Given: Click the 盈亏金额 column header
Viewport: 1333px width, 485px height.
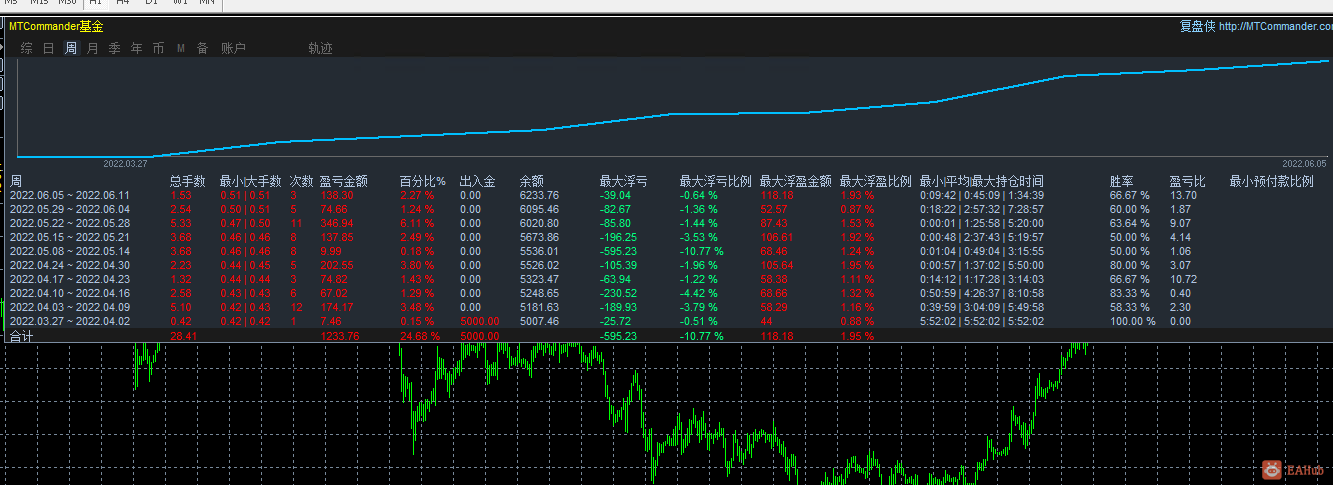Looking at the screenshot, I should click(344, 182).
